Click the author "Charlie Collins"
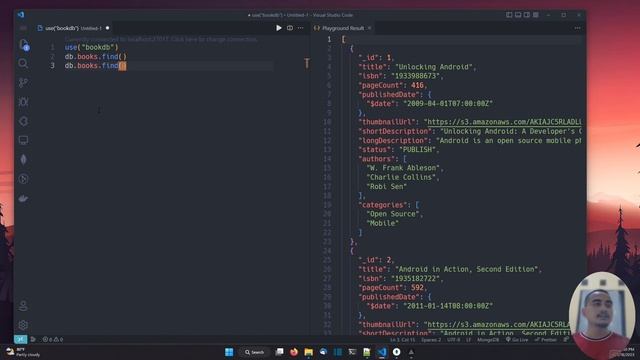The width and height of the screenshot is (640, 360). (x=401, y=177)
